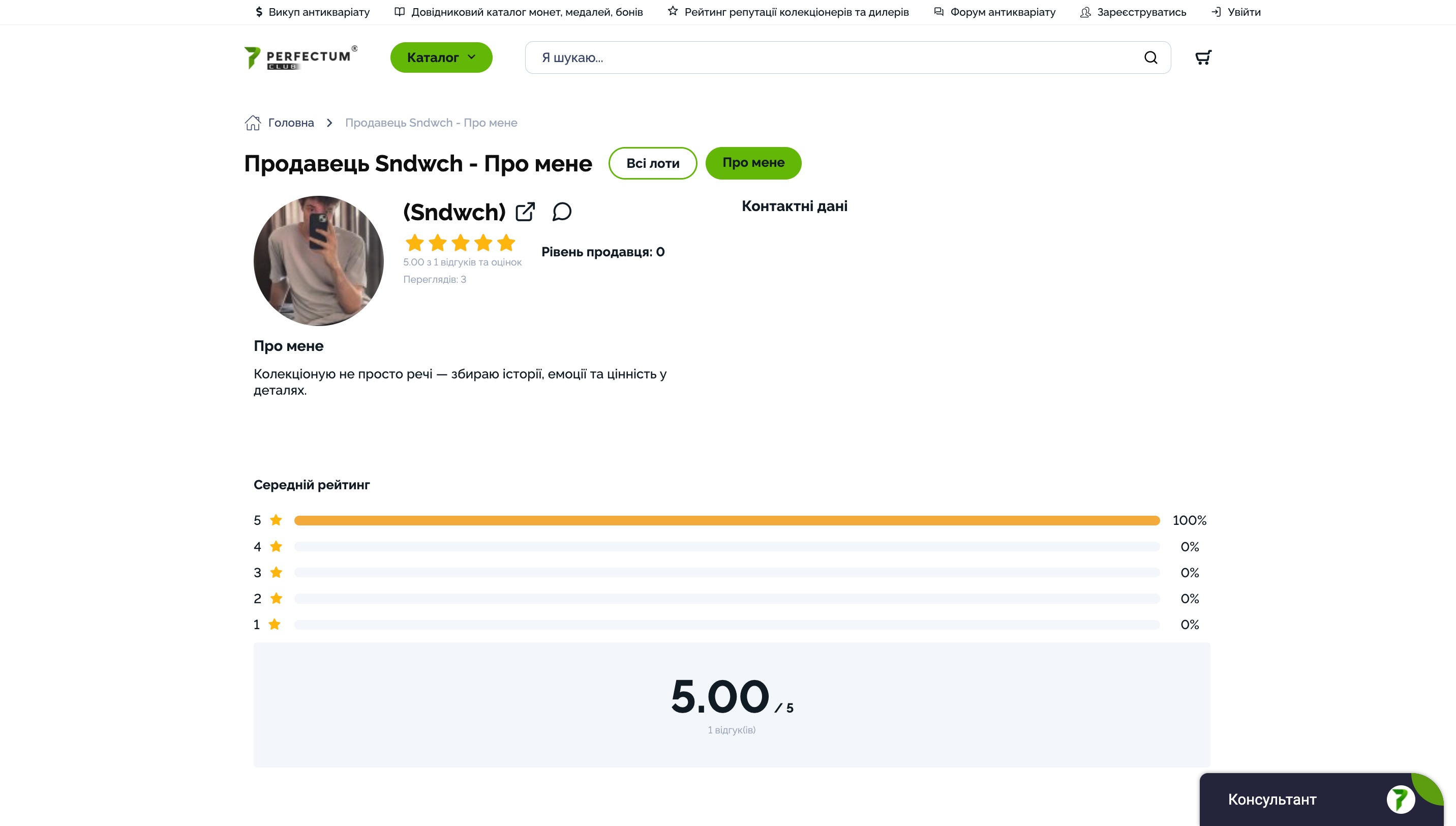Go to Форум антикваріату
Screen dimensions: 1456x826
point(1003,12)
